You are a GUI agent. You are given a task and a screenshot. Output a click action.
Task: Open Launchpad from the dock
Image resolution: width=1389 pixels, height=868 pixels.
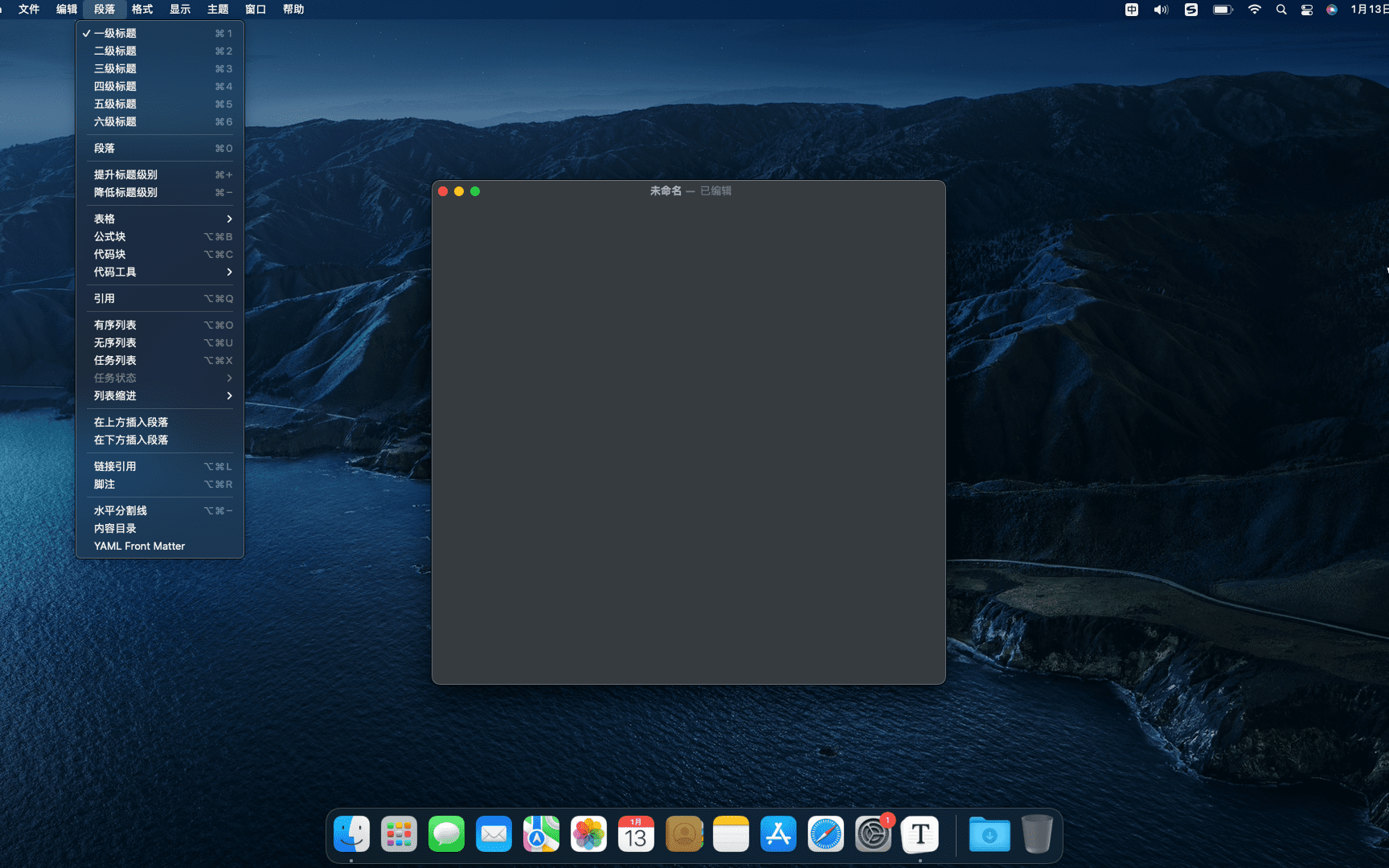click(399, 835)
